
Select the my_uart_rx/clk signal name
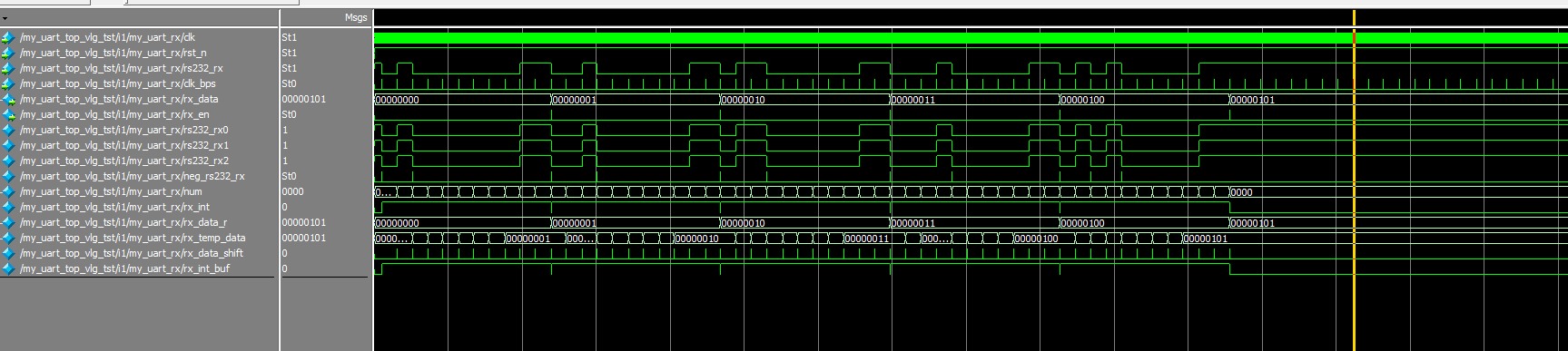pyautogui.click(x=107, y=37)
